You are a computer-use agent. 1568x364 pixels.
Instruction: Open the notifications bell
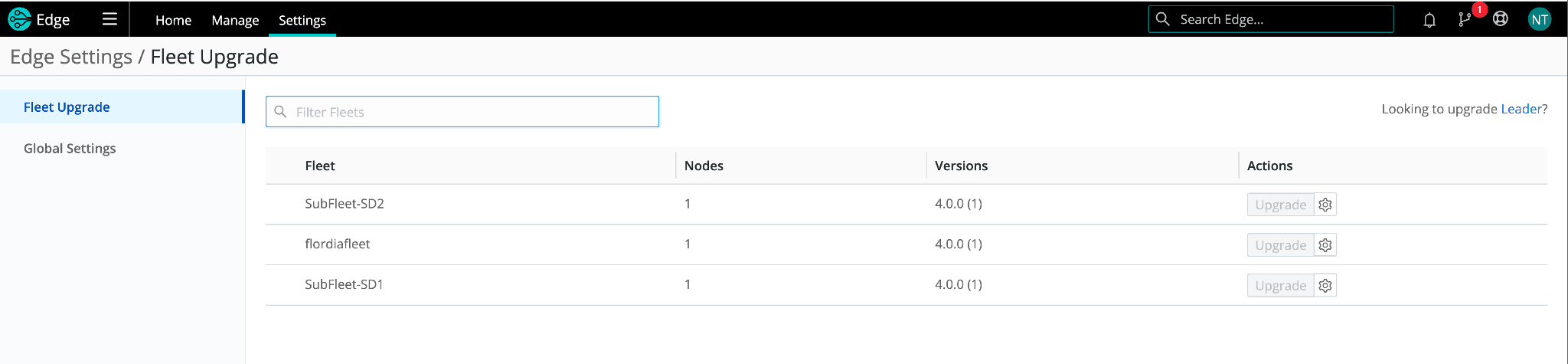[x=1429, y=20]
